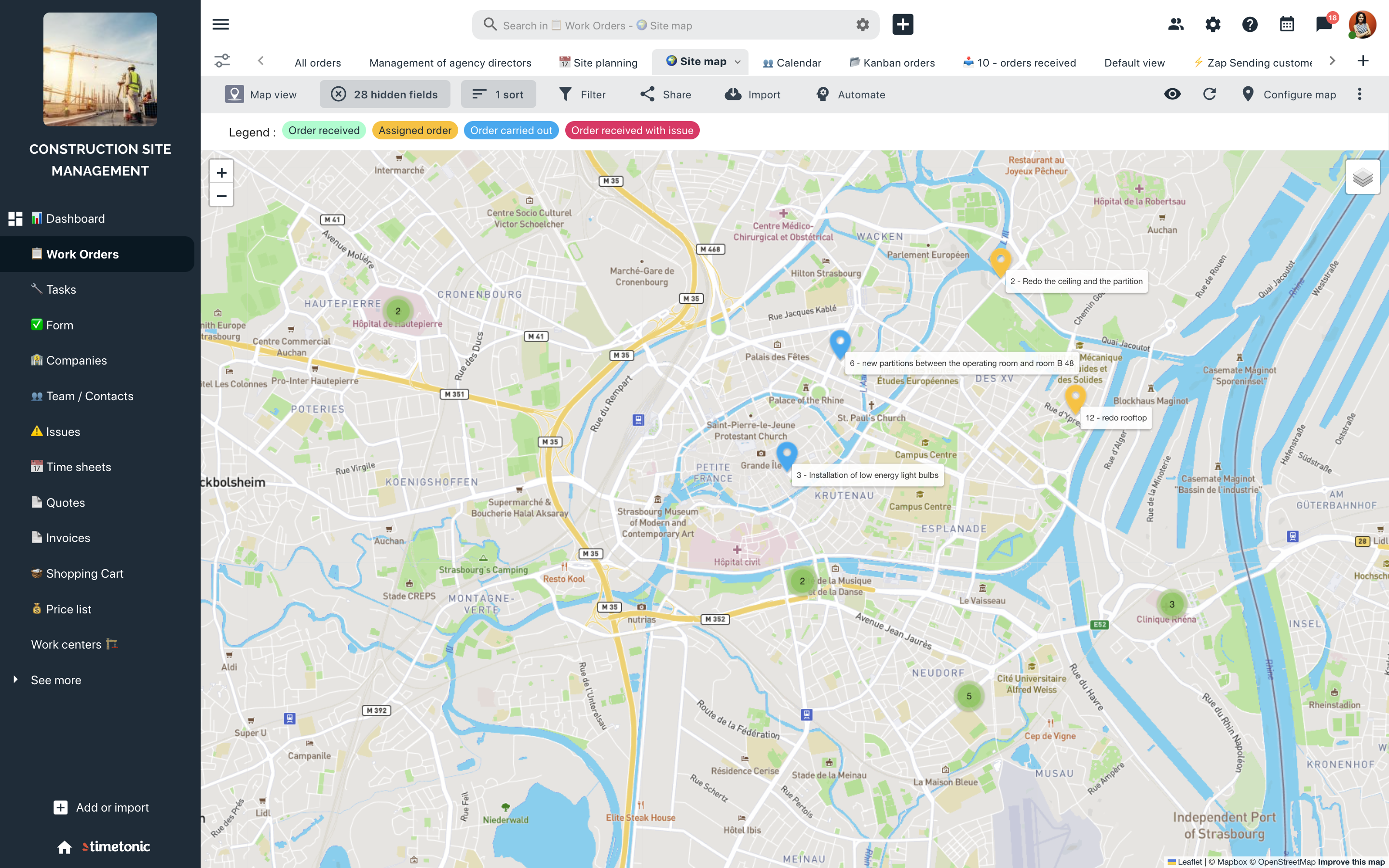
Task: Click the black plus add button
Action: point(902,25)
